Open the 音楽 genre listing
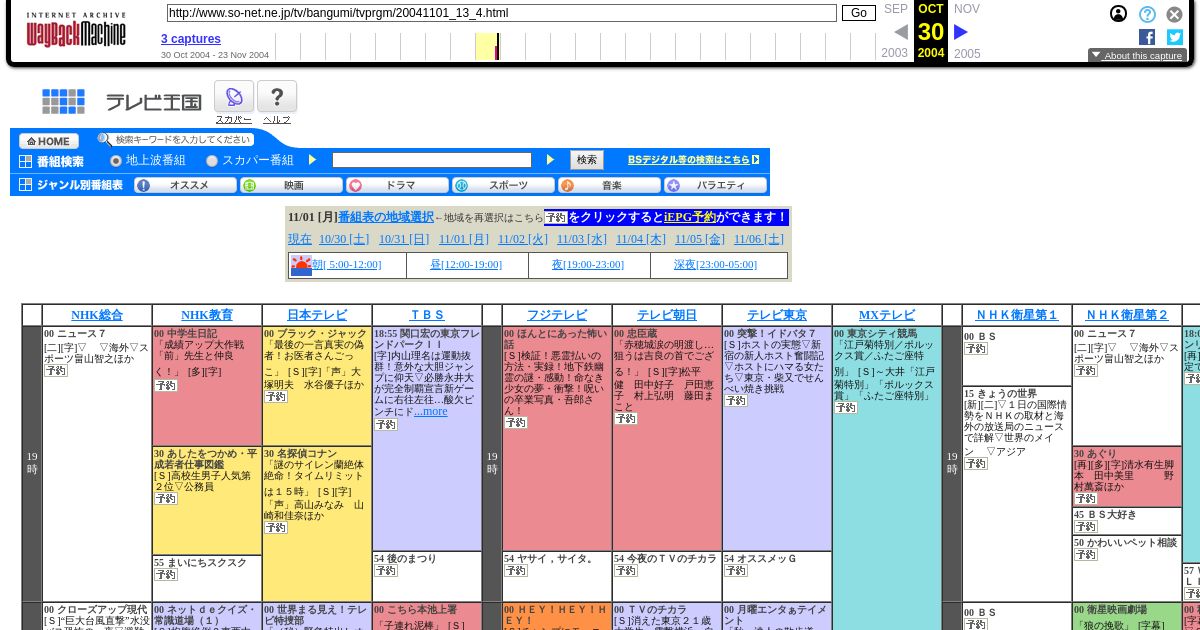Screen dimensions: 1200x630 [x=610, y=185]
